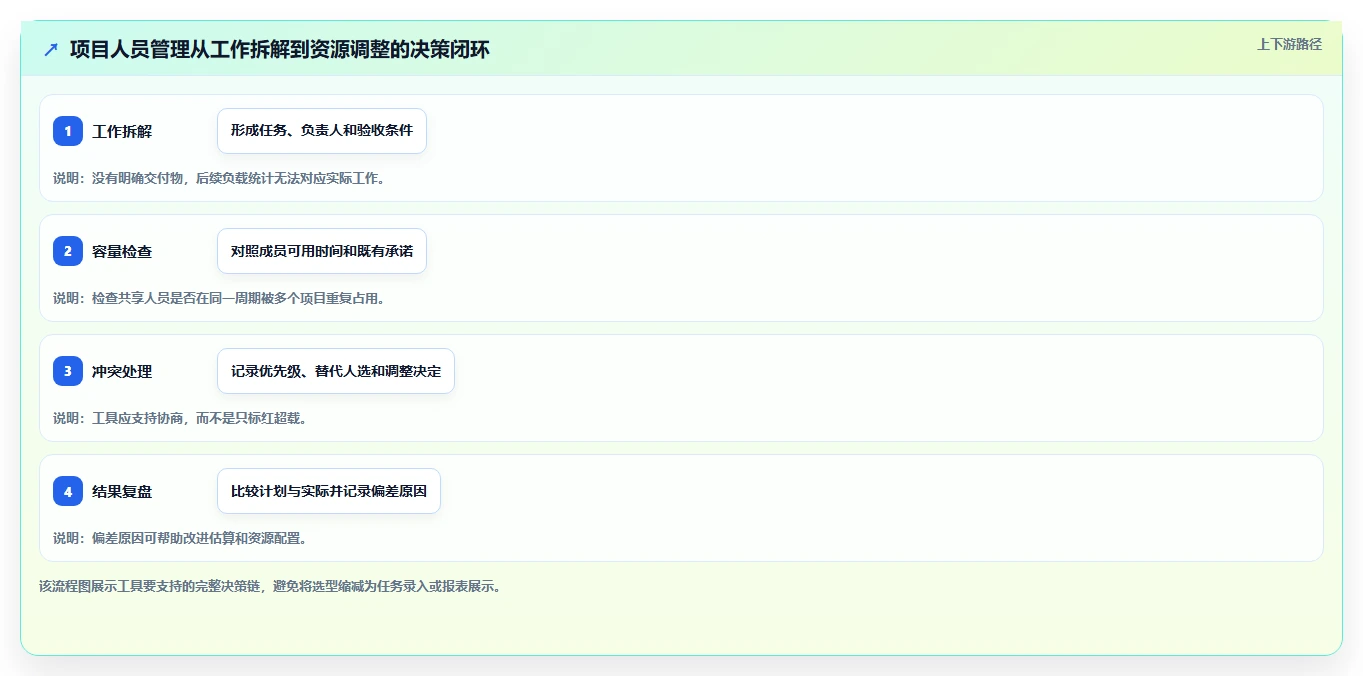
Task: Click the 比较计划与实际并记录偏差原因 box
Action: click(x=329, y=491)
